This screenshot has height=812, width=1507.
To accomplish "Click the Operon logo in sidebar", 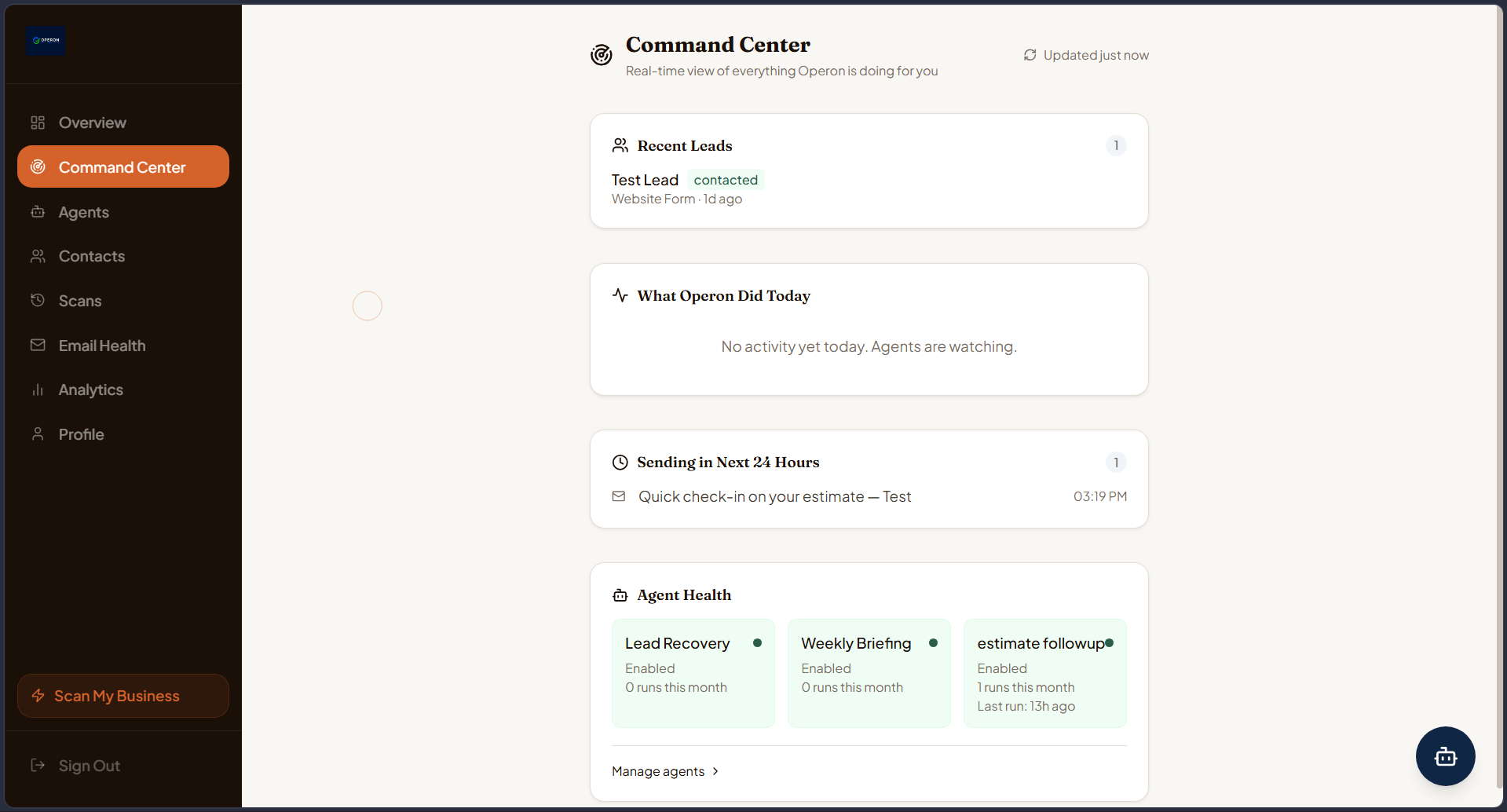I will pos(46,41).
